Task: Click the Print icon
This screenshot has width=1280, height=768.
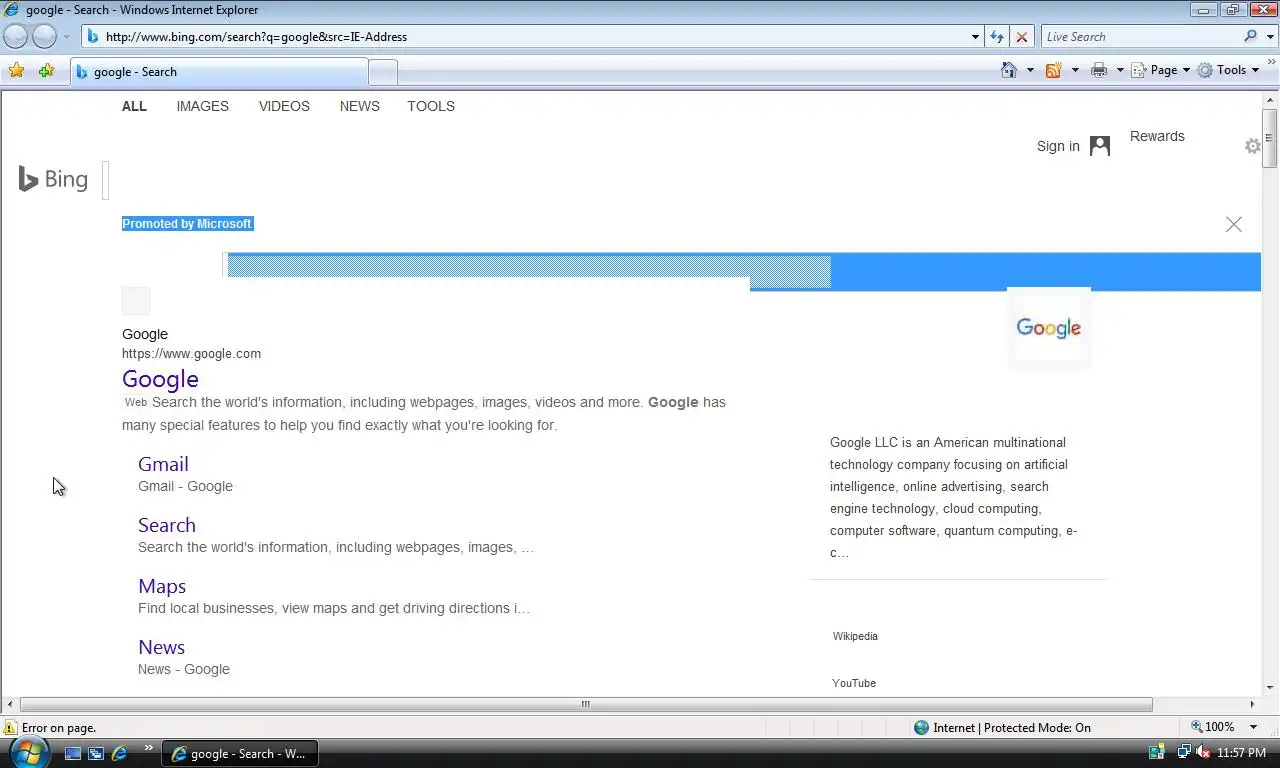Action: (x=1099, y=70)
